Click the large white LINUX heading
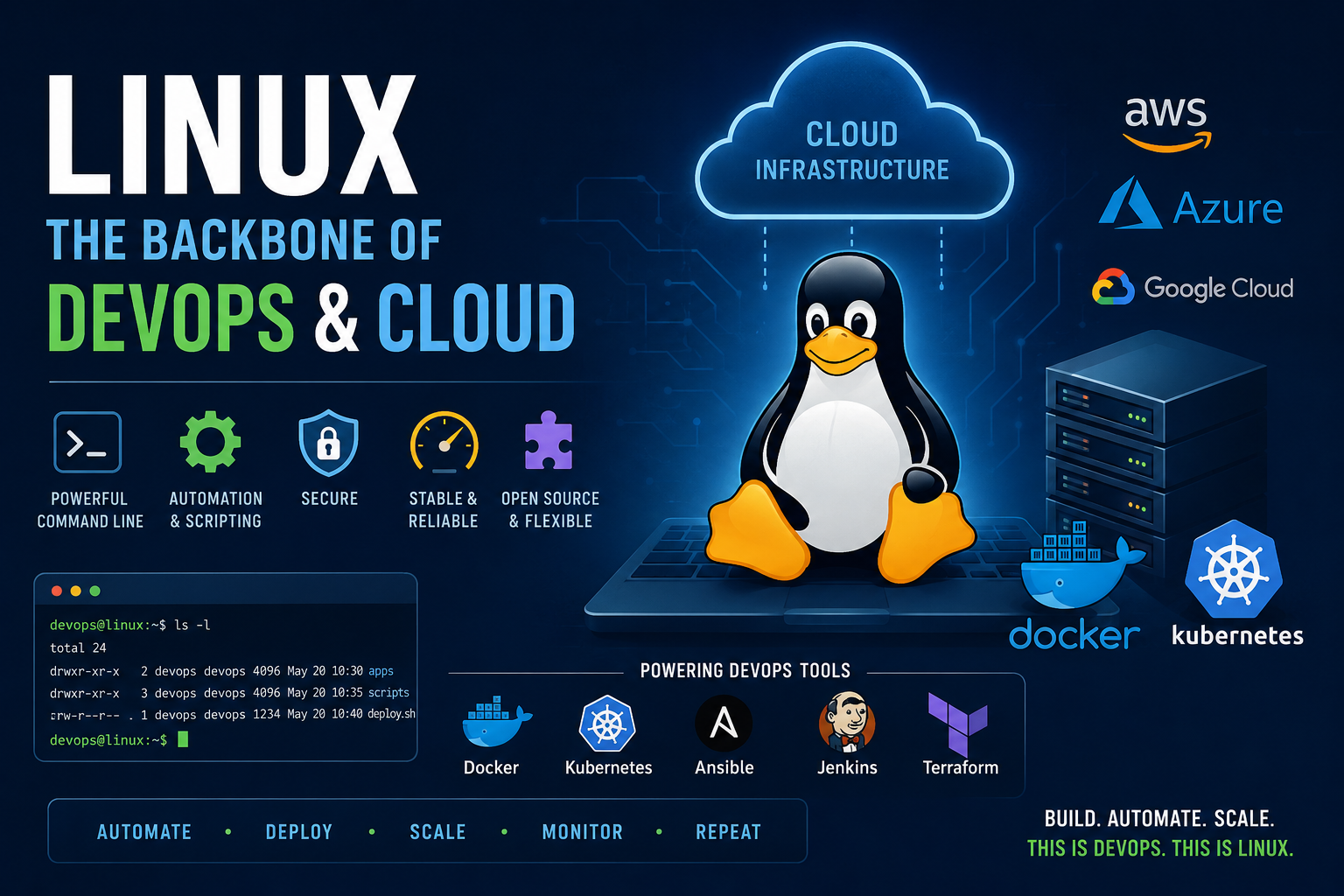Screen dimensions: 1344x896 [232, 134]
